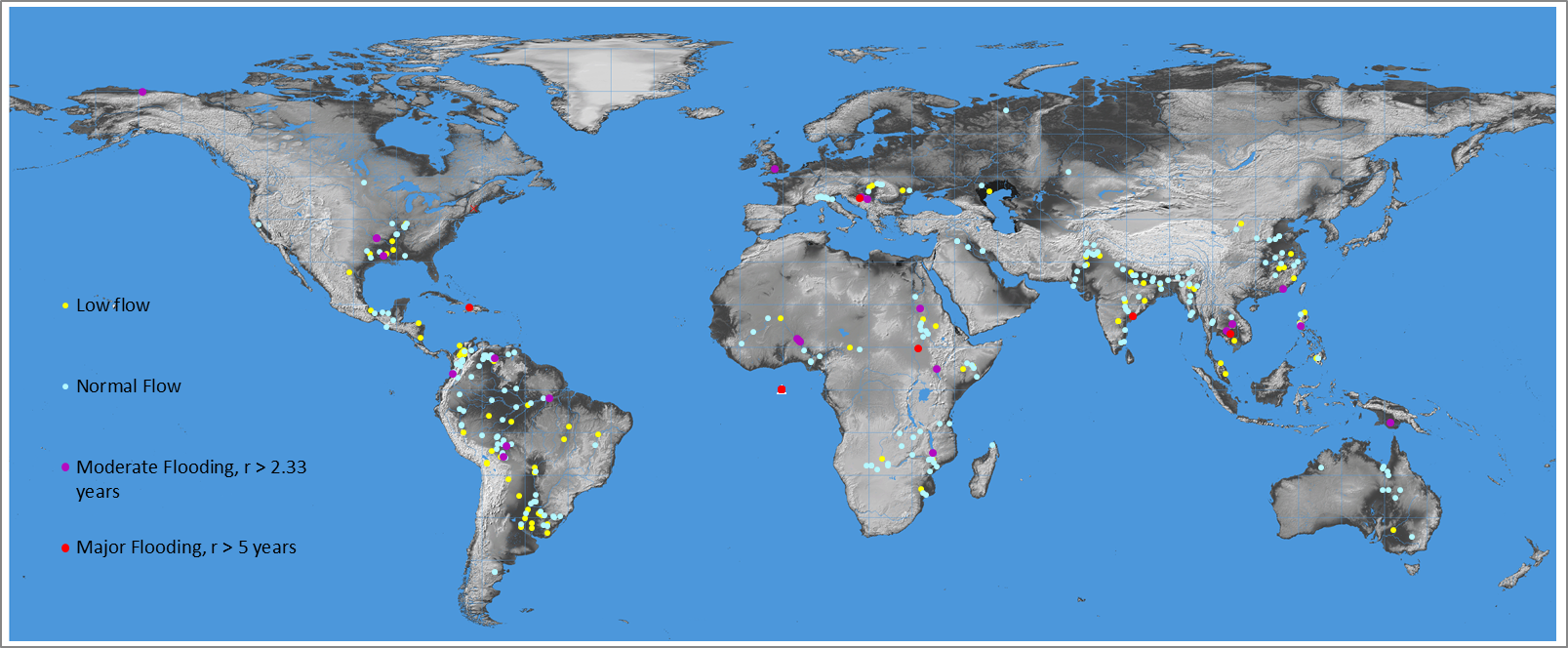Click the red X marker in northeastern US
This screenshot has width=1568, height=648.
click(474, 208)
